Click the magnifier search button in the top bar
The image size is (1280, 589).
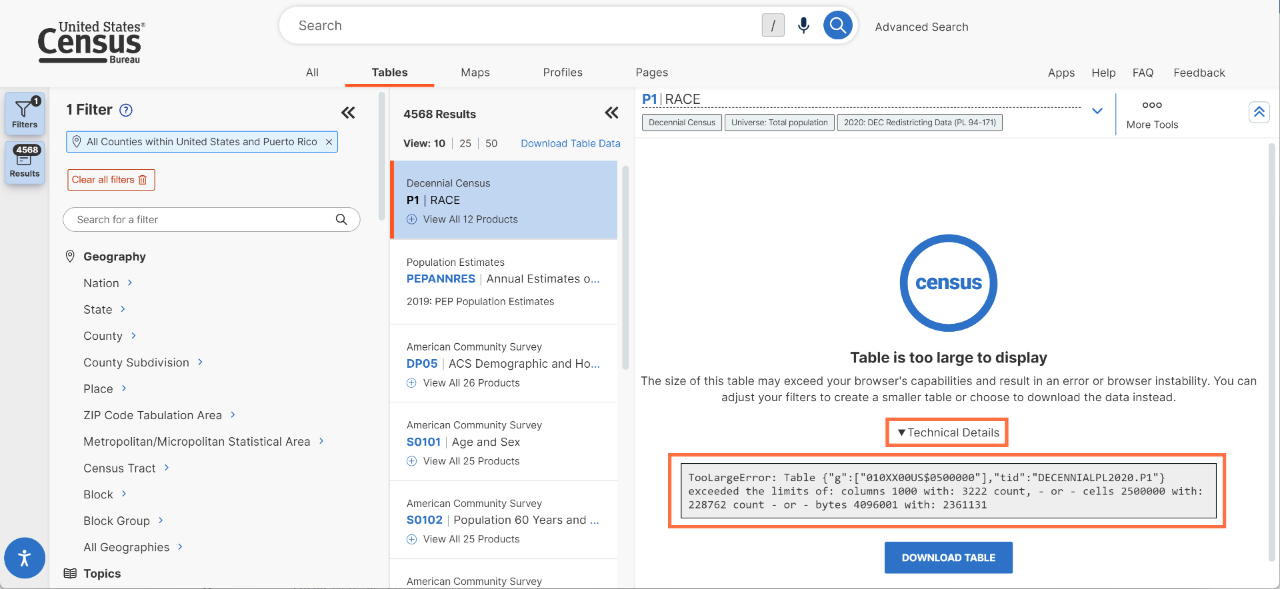[x=838, y=26]
